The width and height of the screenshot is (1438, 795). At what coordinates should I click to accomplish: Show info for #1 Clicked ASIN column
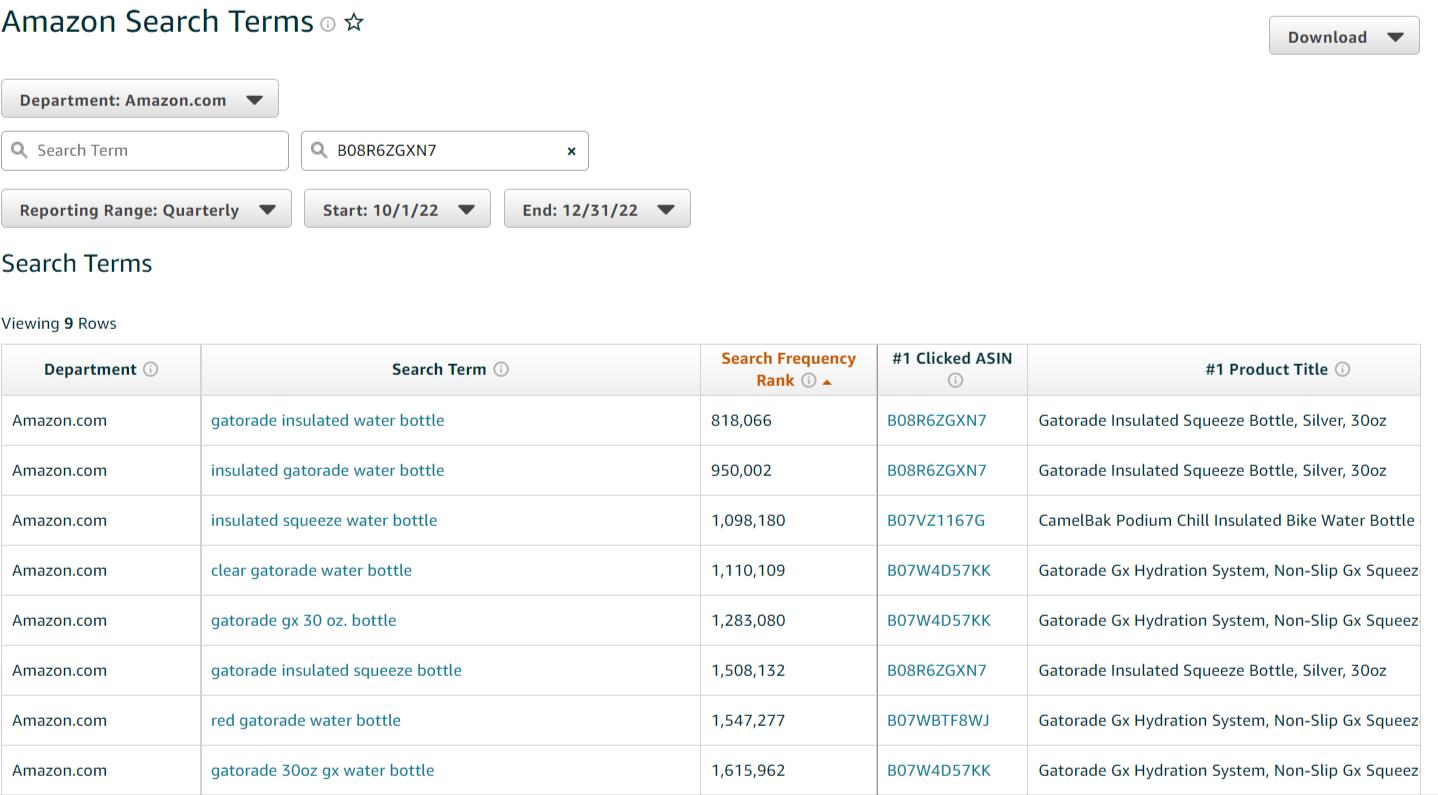[x=955, y=380]
